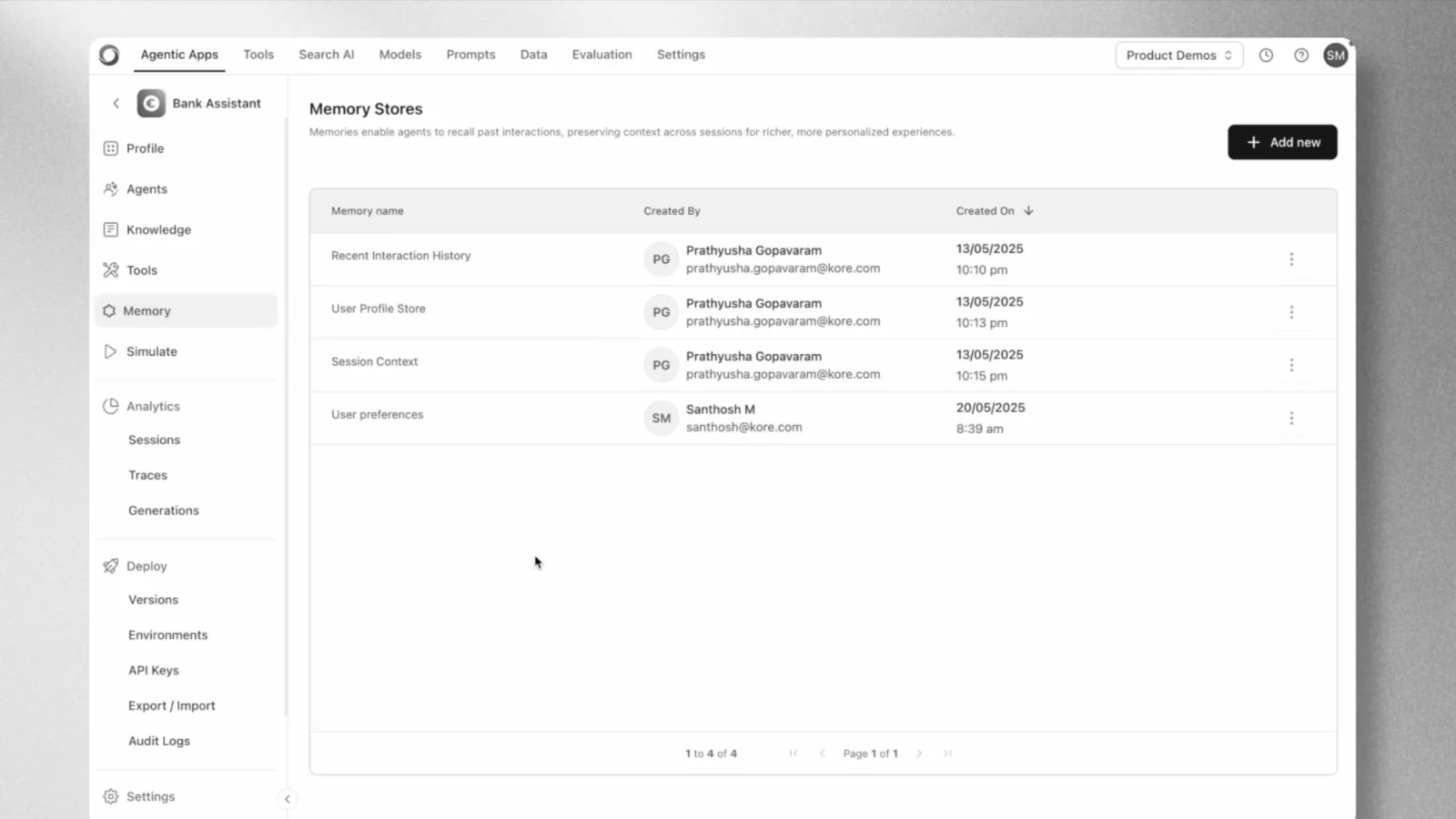Open the history clock icon
This screenshot has width=1456, height=819.
pyautogui.click(x=1266, y=56)
